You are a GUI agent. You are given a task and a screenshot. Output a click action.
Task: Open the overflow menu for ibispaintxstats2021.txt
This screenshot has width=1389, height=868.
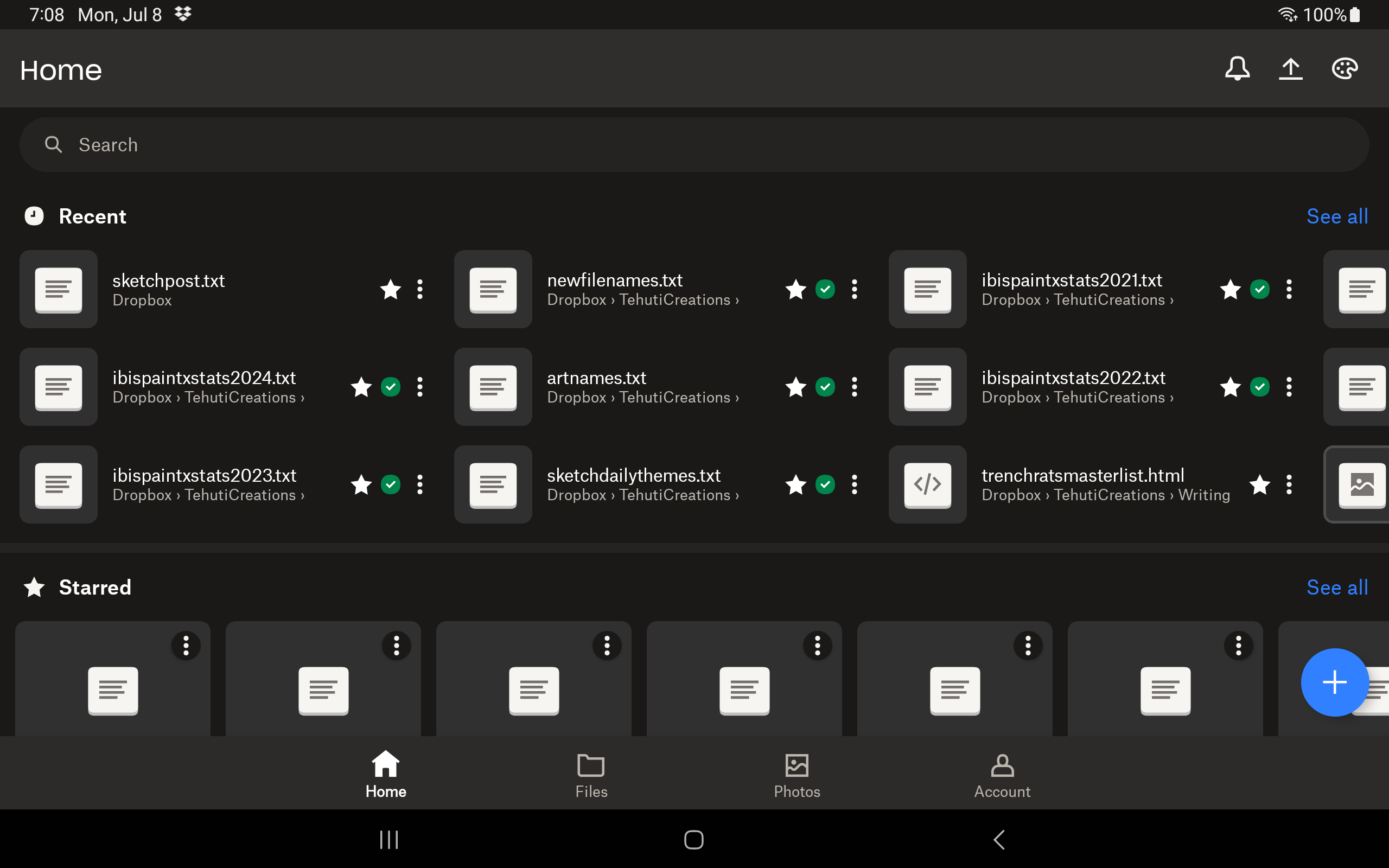[1289, 289]
